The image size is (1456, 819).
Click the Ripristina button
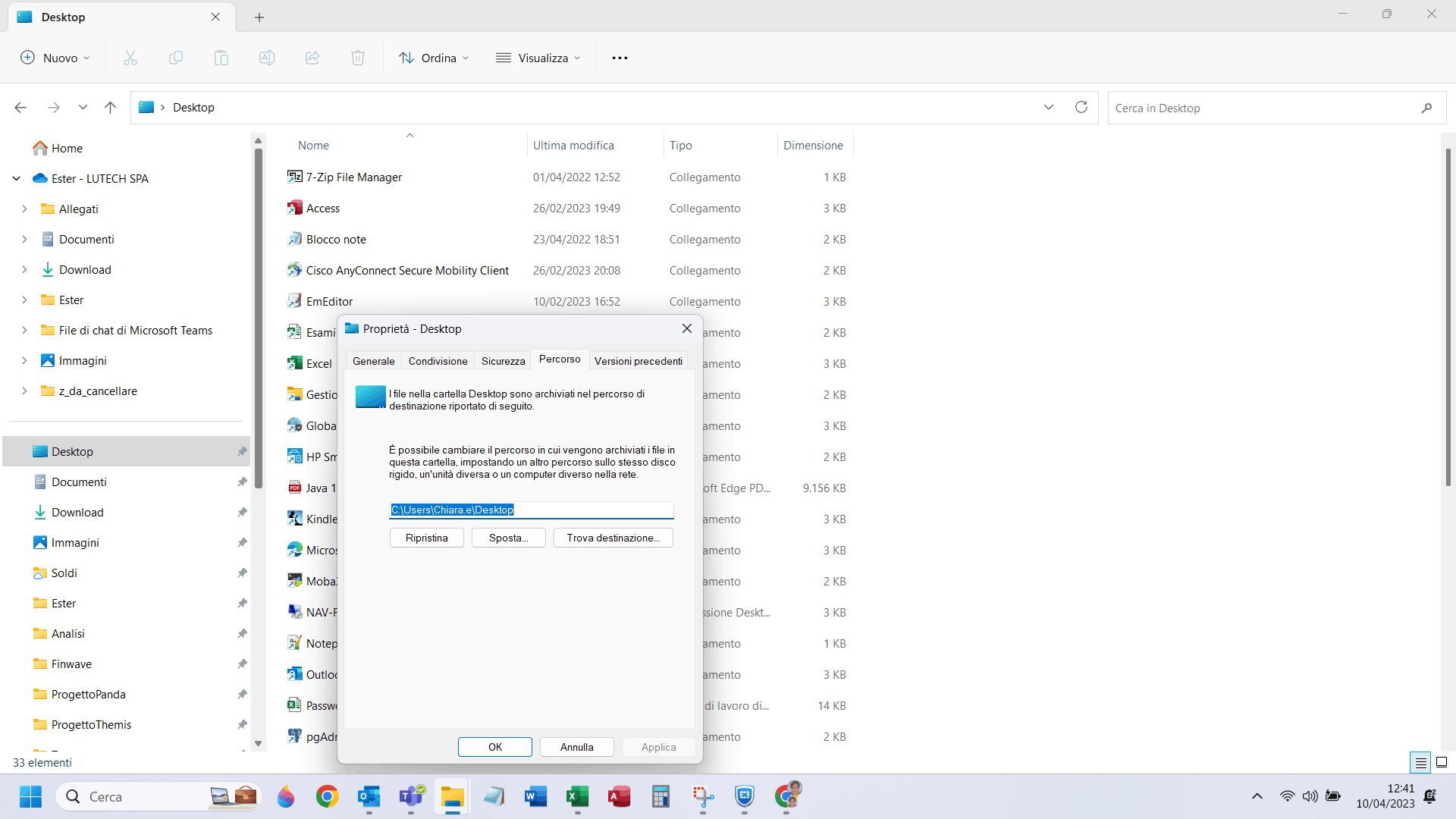[x=426, y=538]
